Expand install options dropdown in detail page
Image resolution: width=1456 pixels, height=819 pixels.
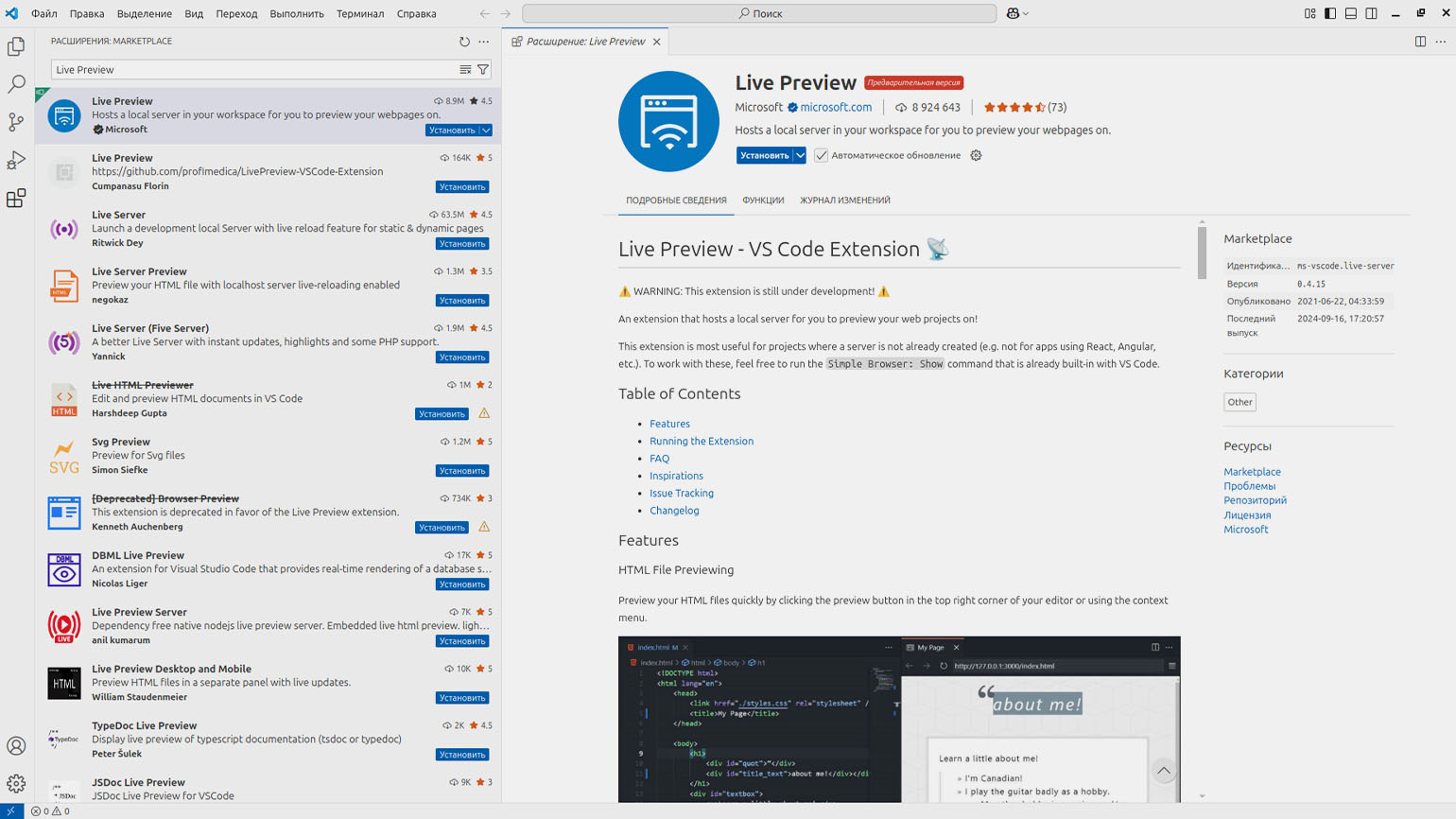click(x=800, y=155)
